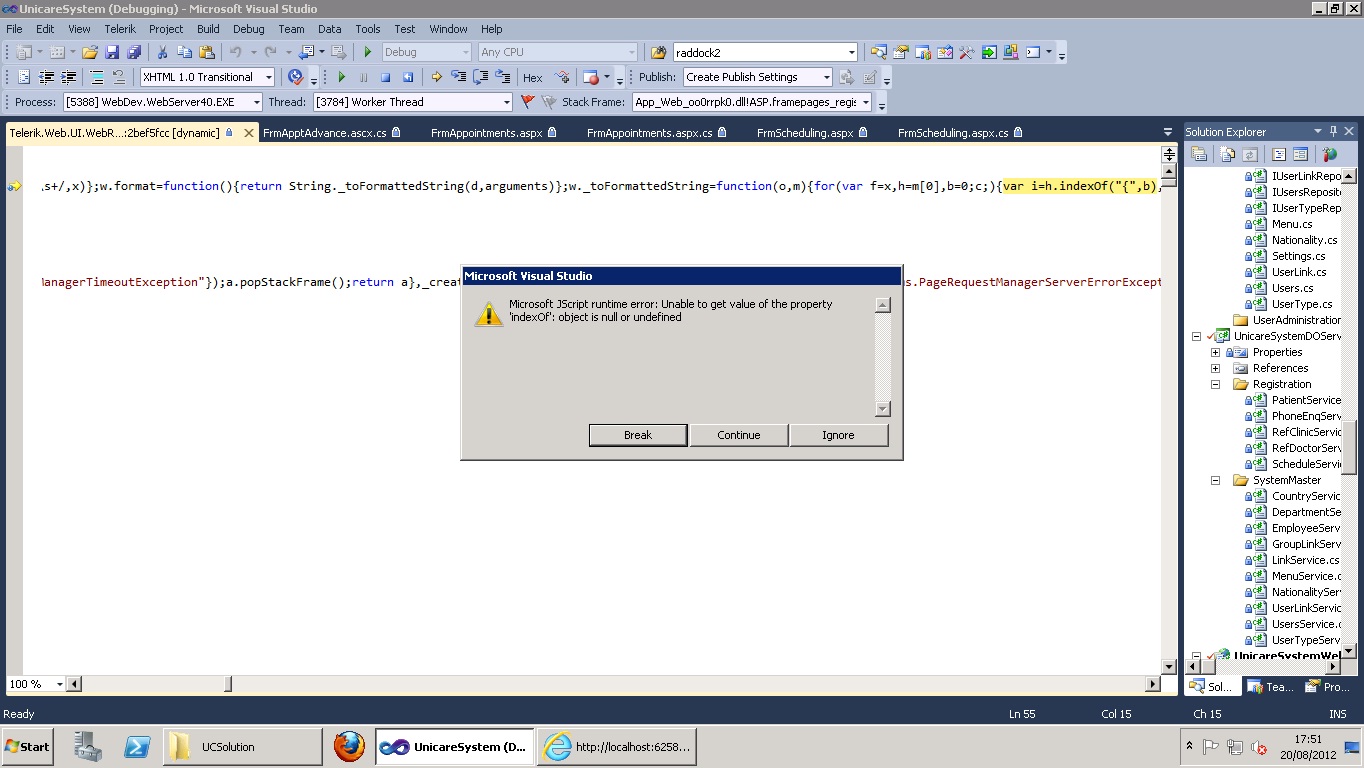Click the Step Into icon
Screen dimensions: 1364x768
click(x=458, y=77)
